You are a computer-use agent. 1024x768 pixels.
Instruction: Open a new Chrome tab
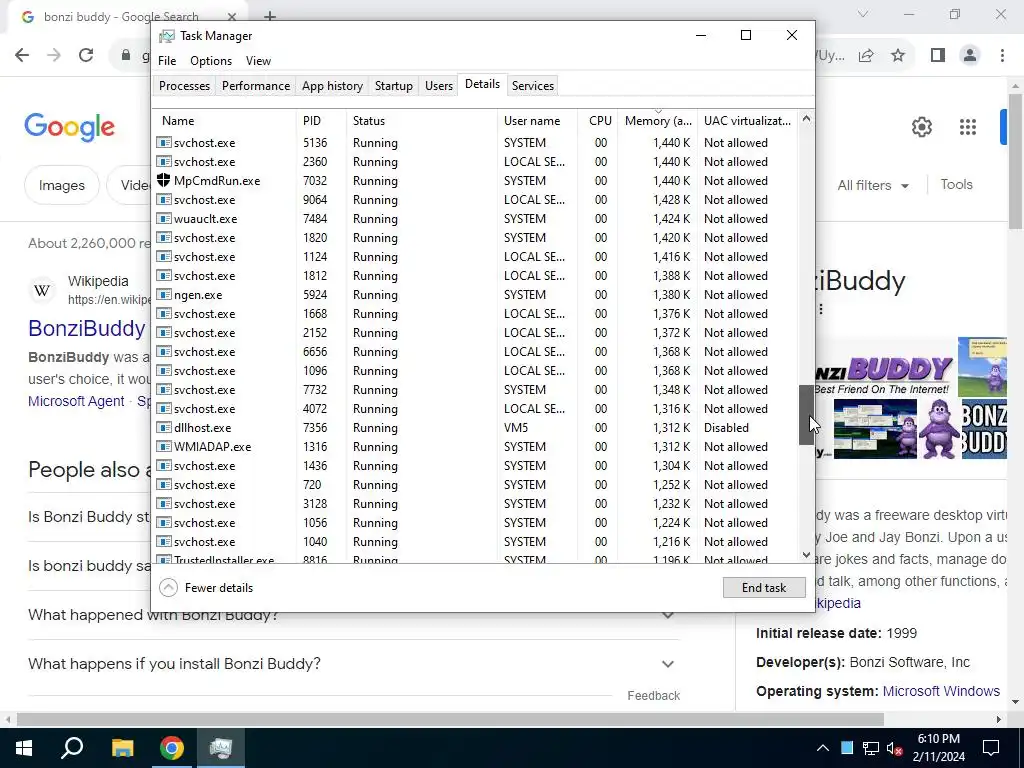[x=270, y=16]
